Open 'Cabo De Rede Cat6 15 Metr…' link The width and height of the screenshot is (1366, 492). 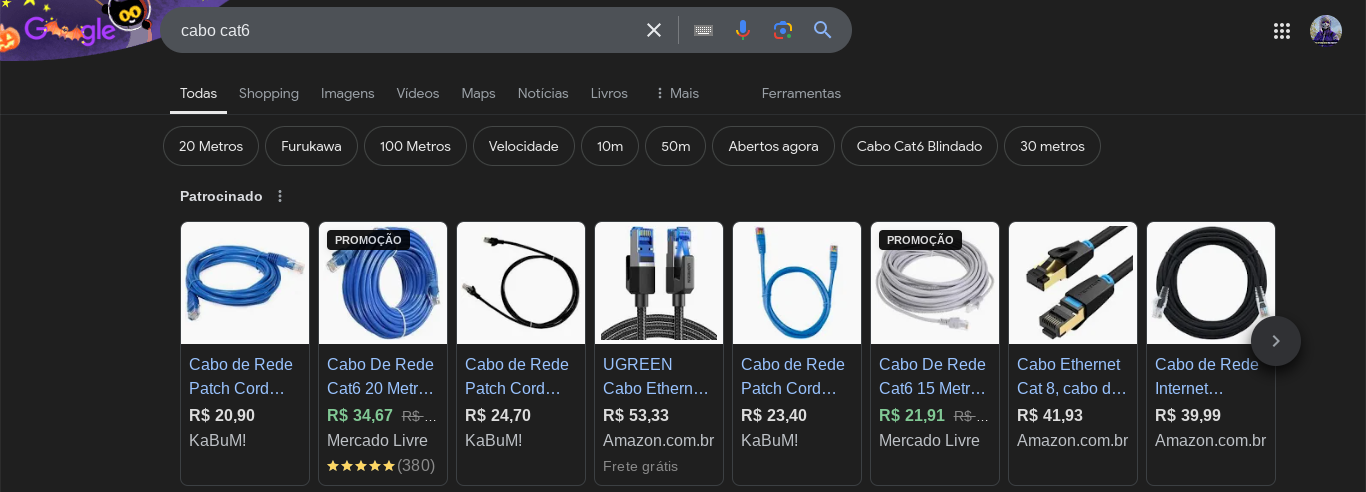point(933,376)
